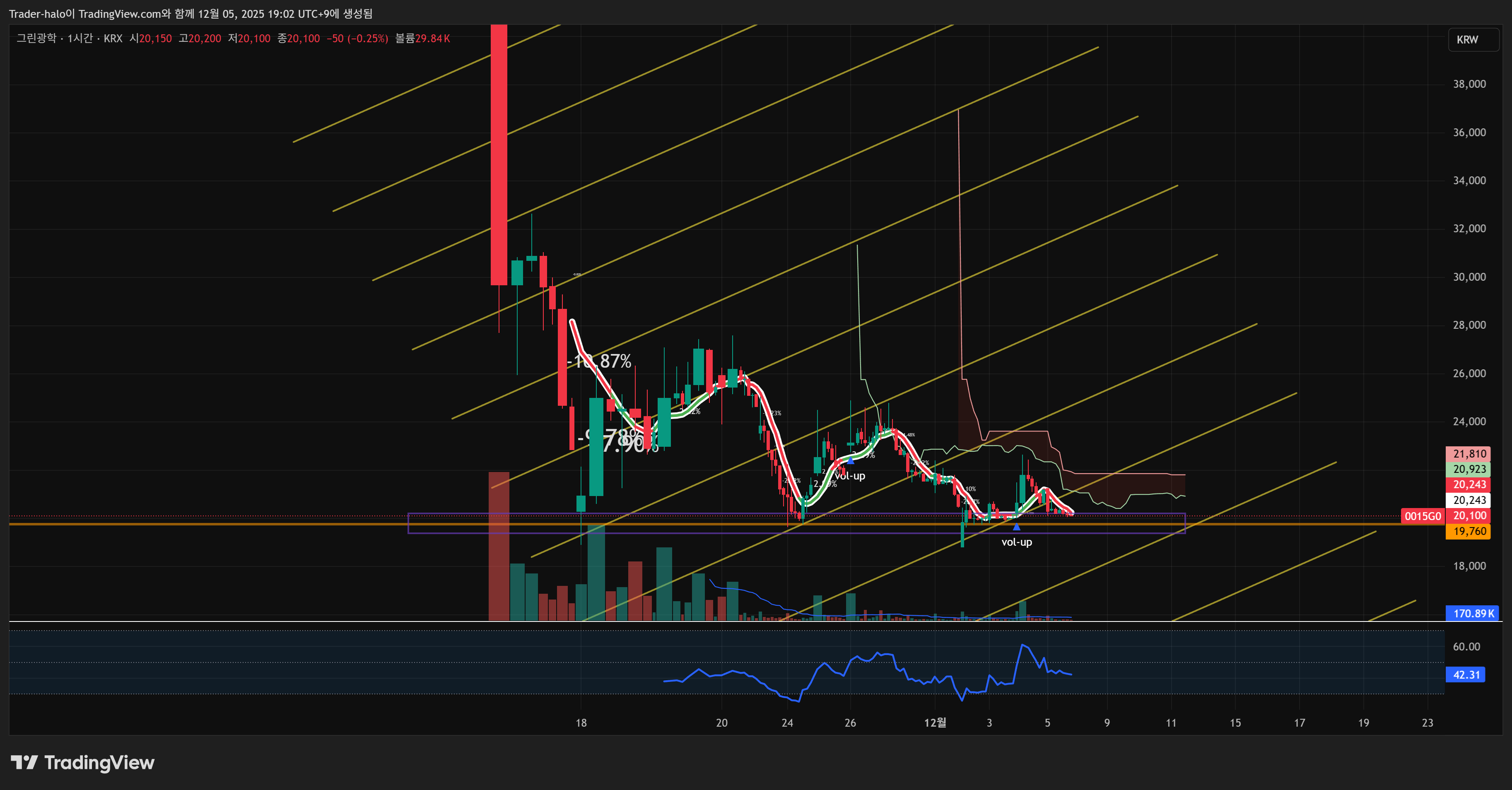Click the 12월 month label on time axis

(935, 723)
